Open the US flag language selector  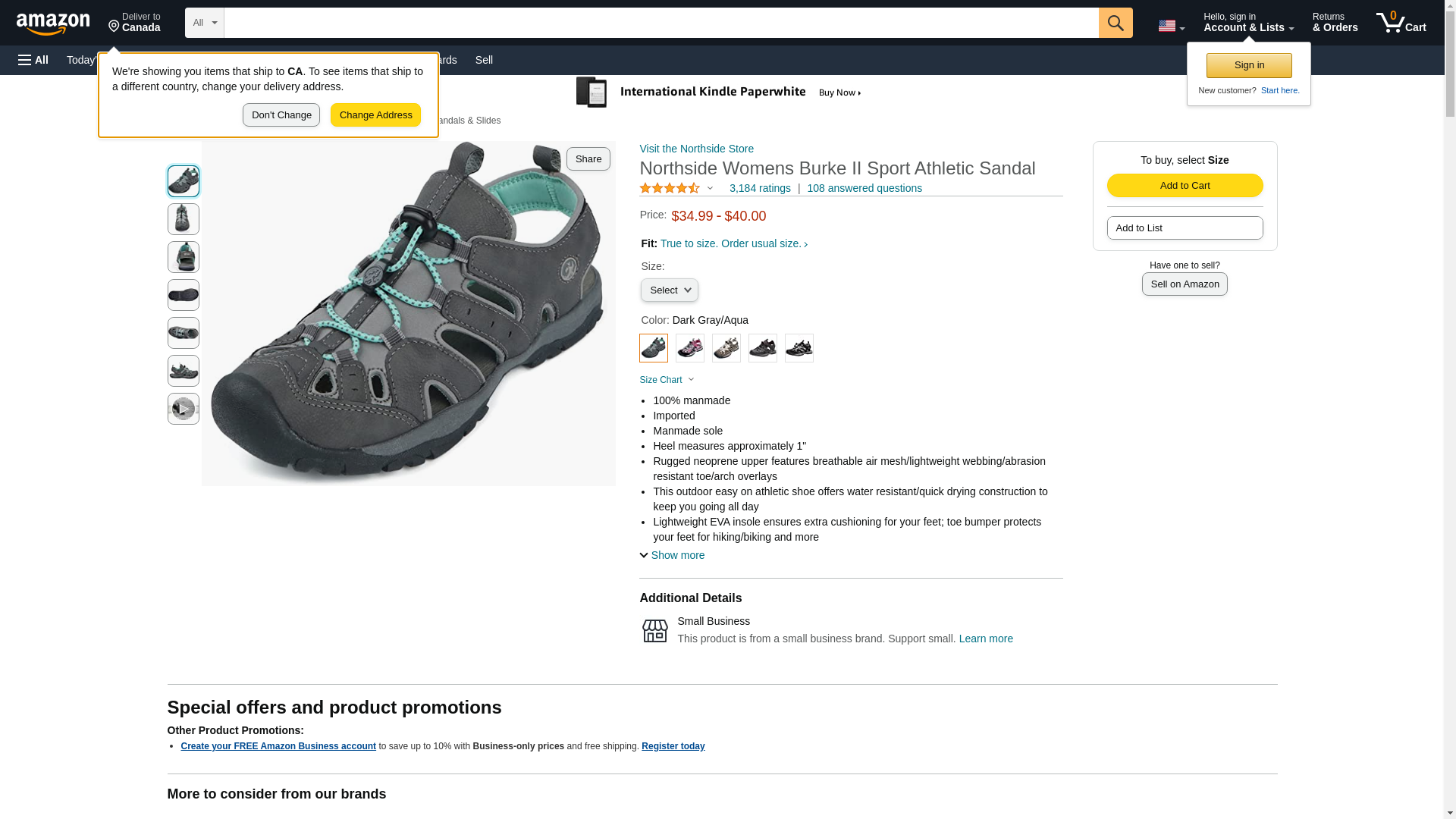pyautogui.click(x=1171, y=26)
